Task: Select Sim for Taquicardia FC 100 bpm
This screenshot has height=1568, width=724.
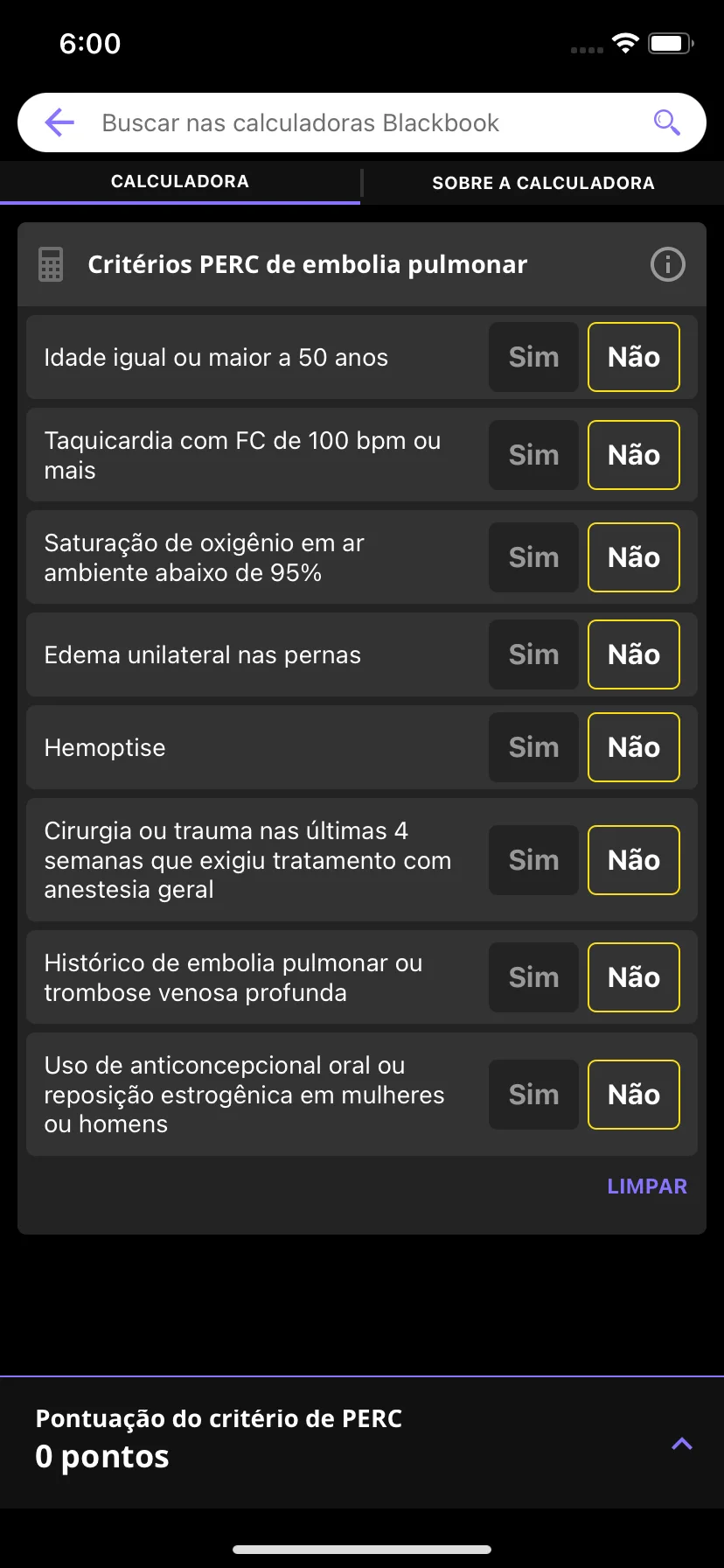Action: click(533, 455)
